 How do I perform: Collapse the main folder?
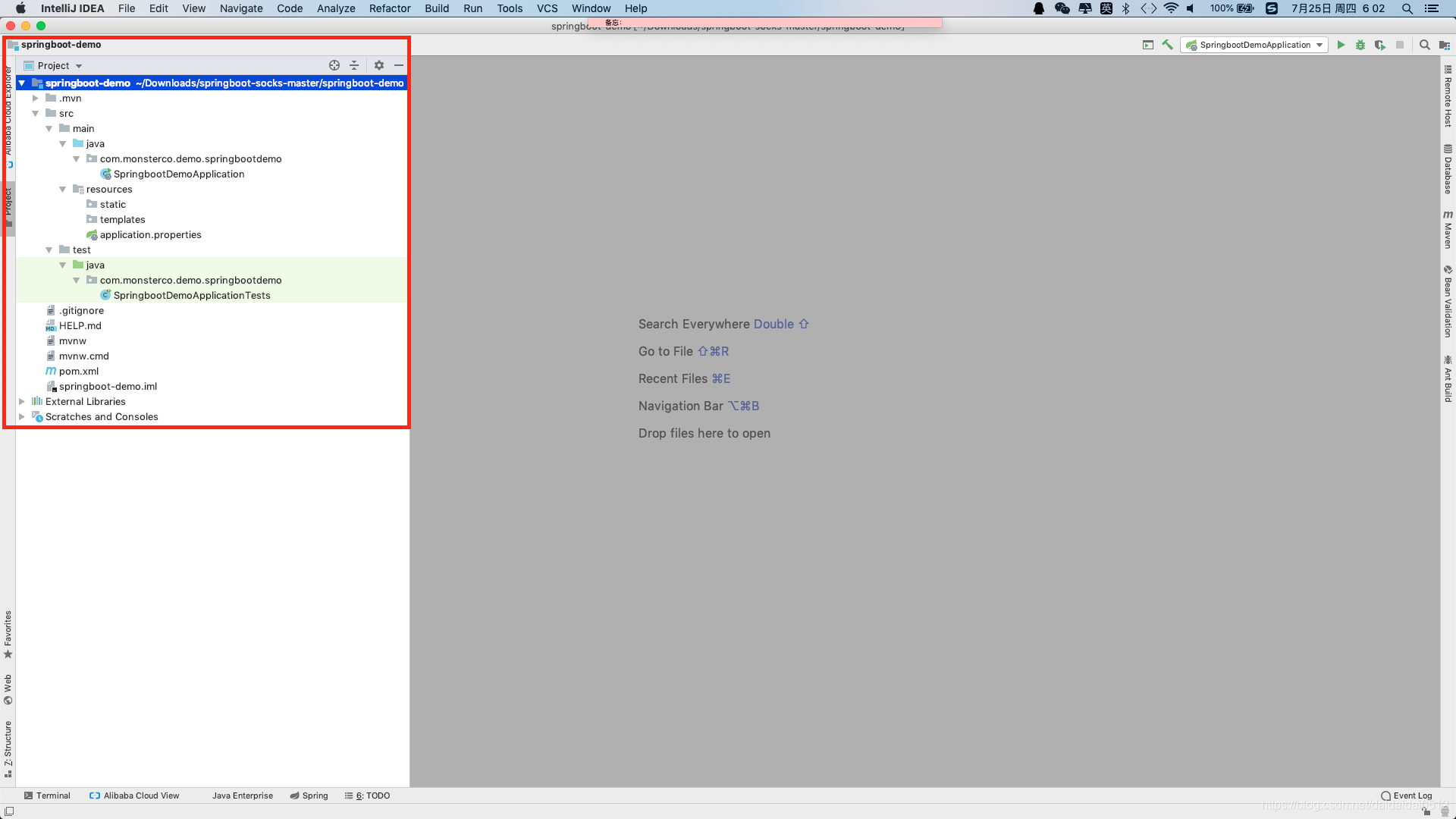tap(49, 128)
